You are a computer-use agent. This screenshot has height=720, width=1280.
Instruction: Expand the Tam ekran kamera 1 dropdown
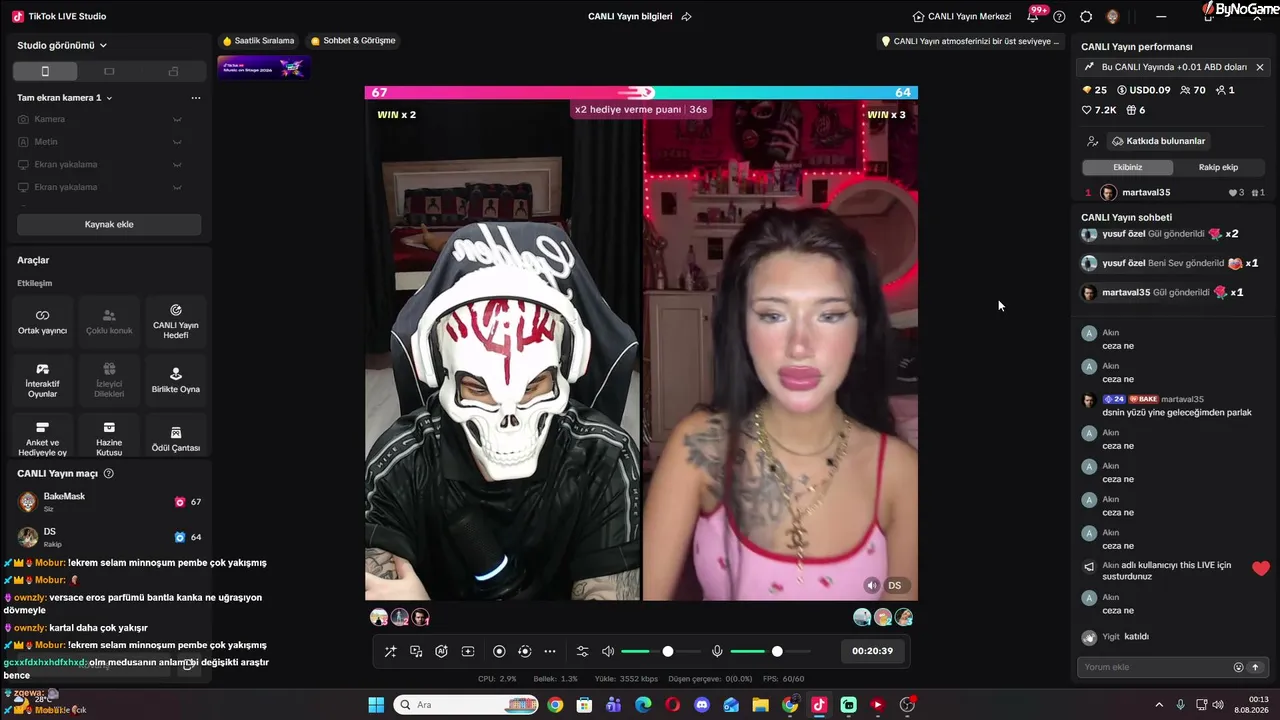tap(65, 98)
